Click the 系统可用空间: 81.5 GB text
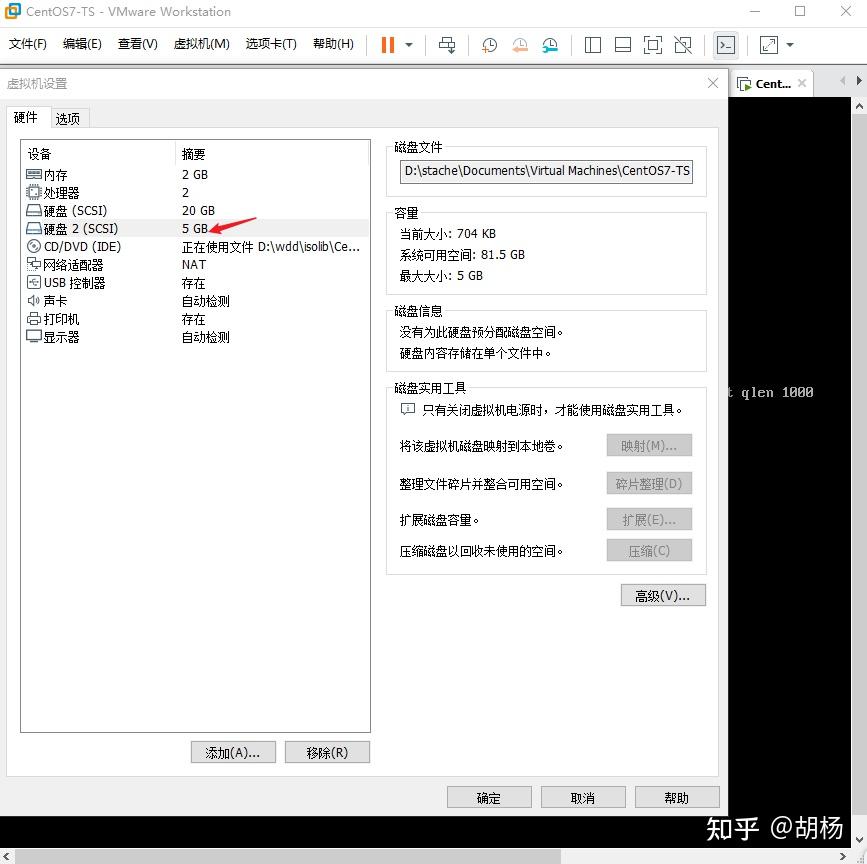This screenshot has width=867, height=864. click(x=462, y=255)
